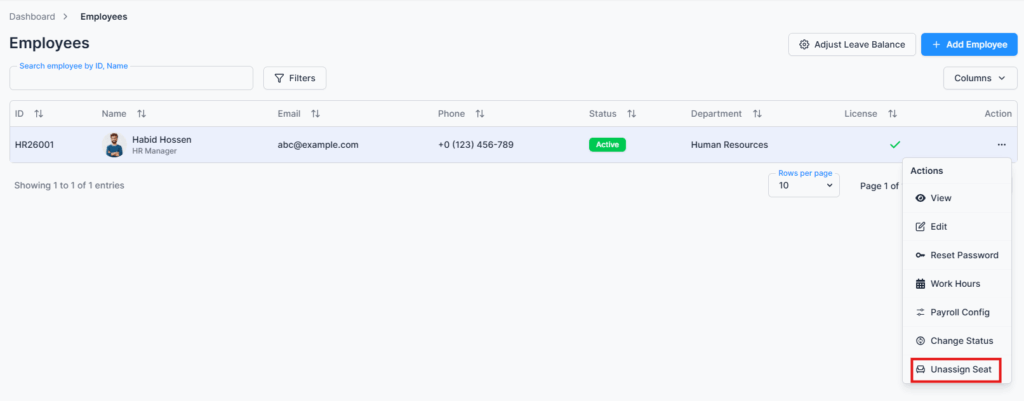Screen dimensions: 1024x401
Task: Select Unassign Seat menu option
Action: pyautogui.click(x=960, y=369)
